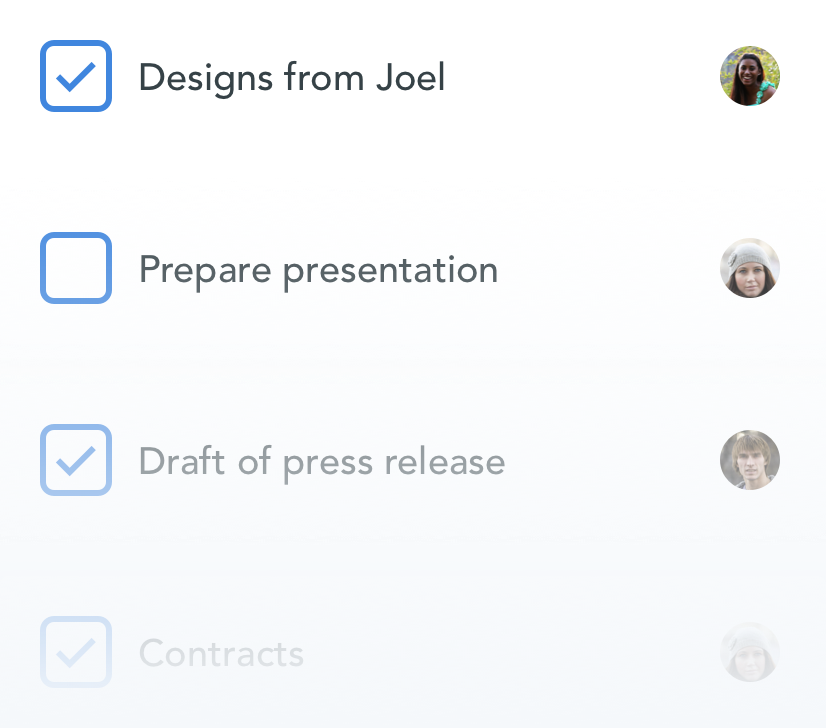
Task: Click the assignee photo for Prepare presentation
Action: [x=750, y=268]
